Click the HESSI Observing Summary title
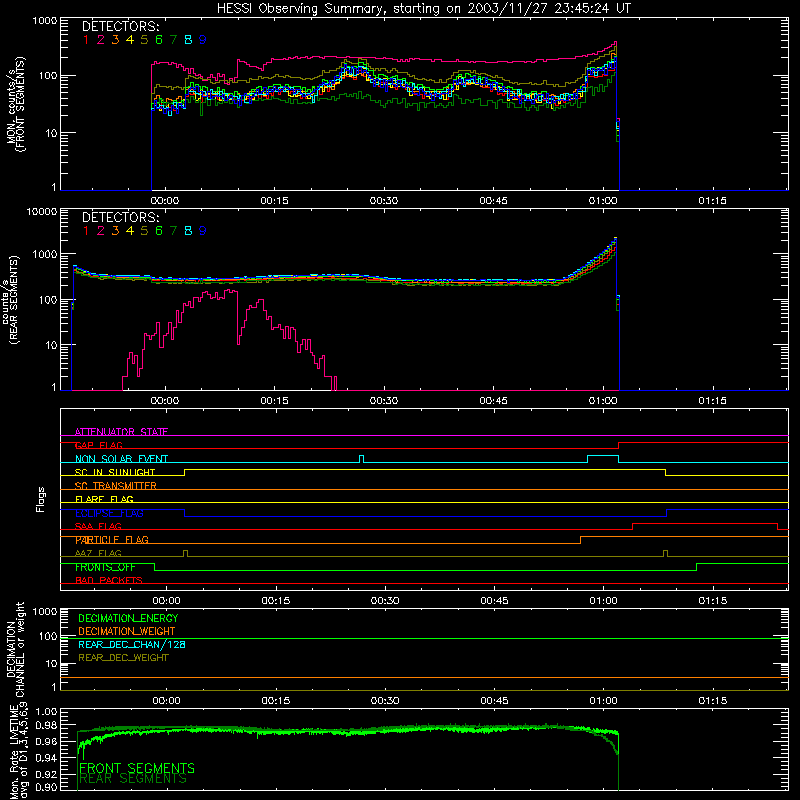This screenshot has width=800, height=800. 424,9
